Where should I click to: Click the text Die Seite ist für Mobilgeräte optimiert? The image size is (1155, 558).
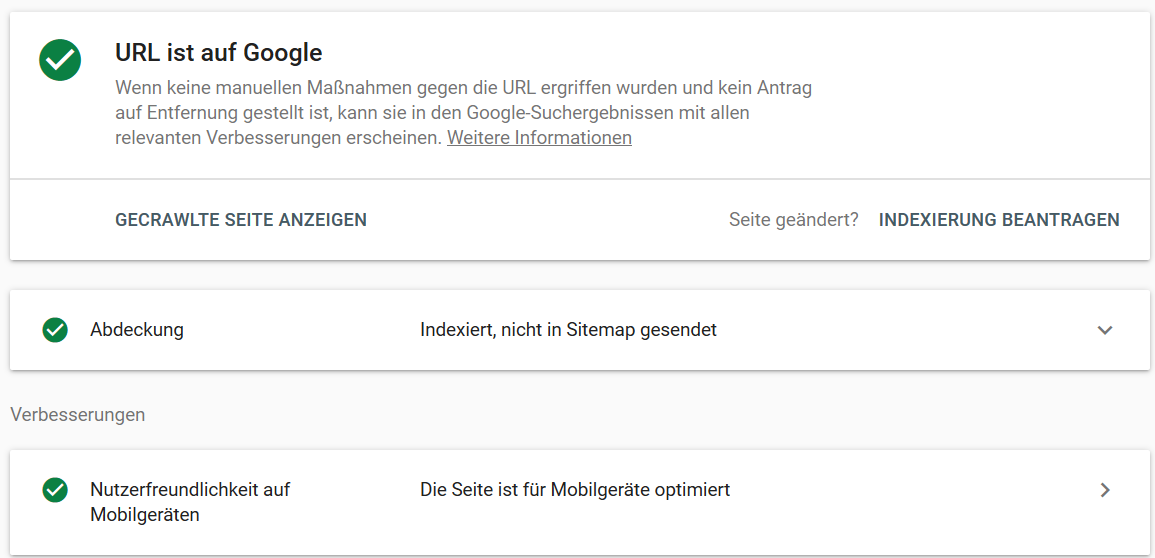(575, 490)
